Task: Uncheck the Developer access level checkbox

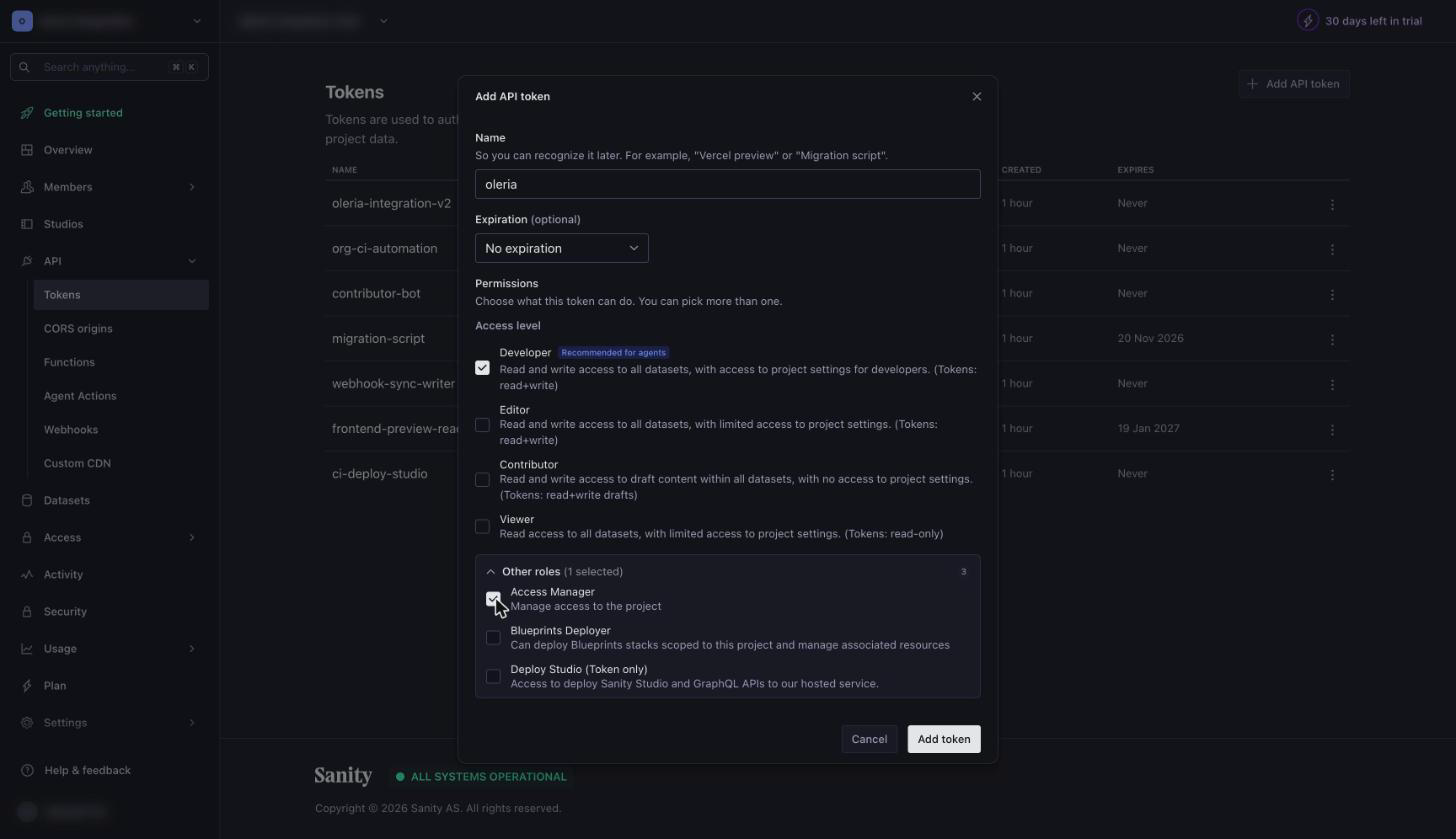Action: point(482,368)
